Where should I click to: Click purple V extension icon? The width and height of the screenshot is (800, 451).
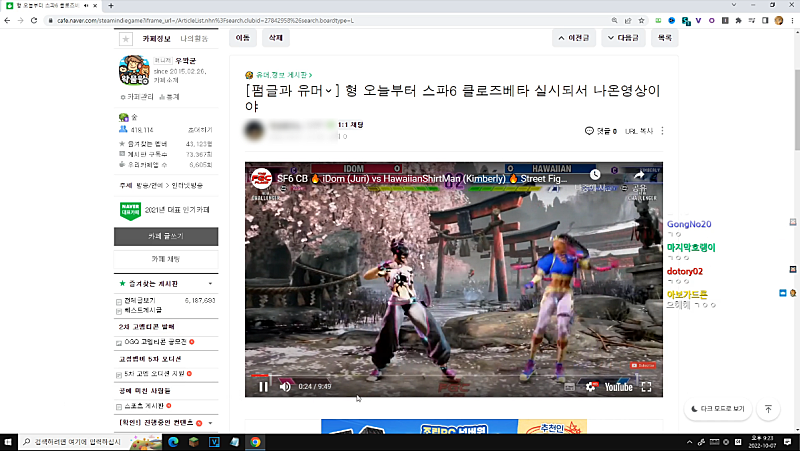coord(698,20)
